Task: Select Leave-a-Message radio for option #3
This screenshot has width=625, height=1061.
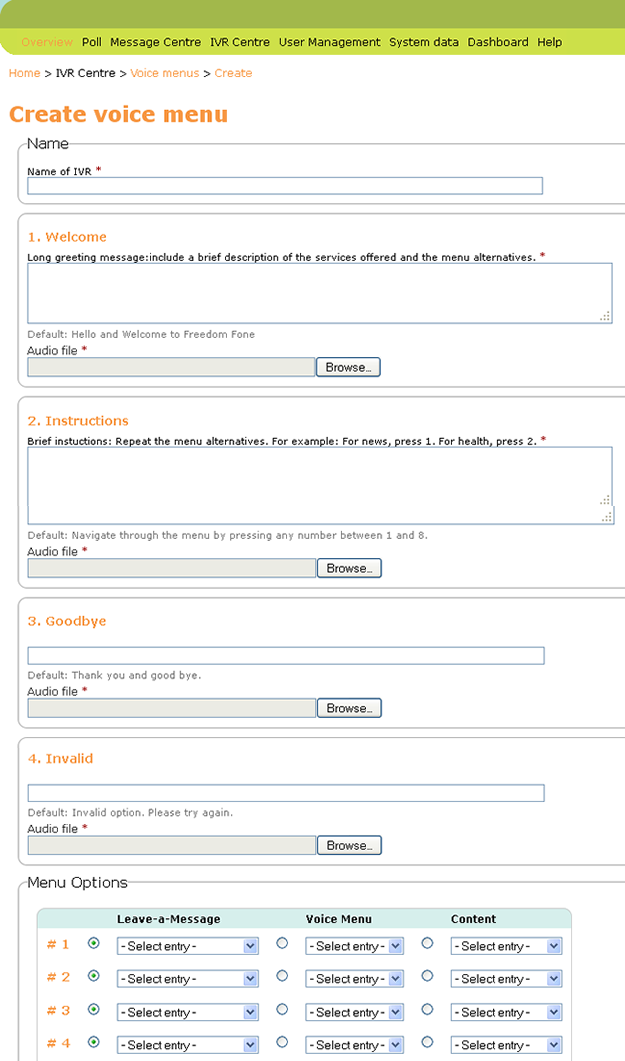Action: (x=94, y=1009)
